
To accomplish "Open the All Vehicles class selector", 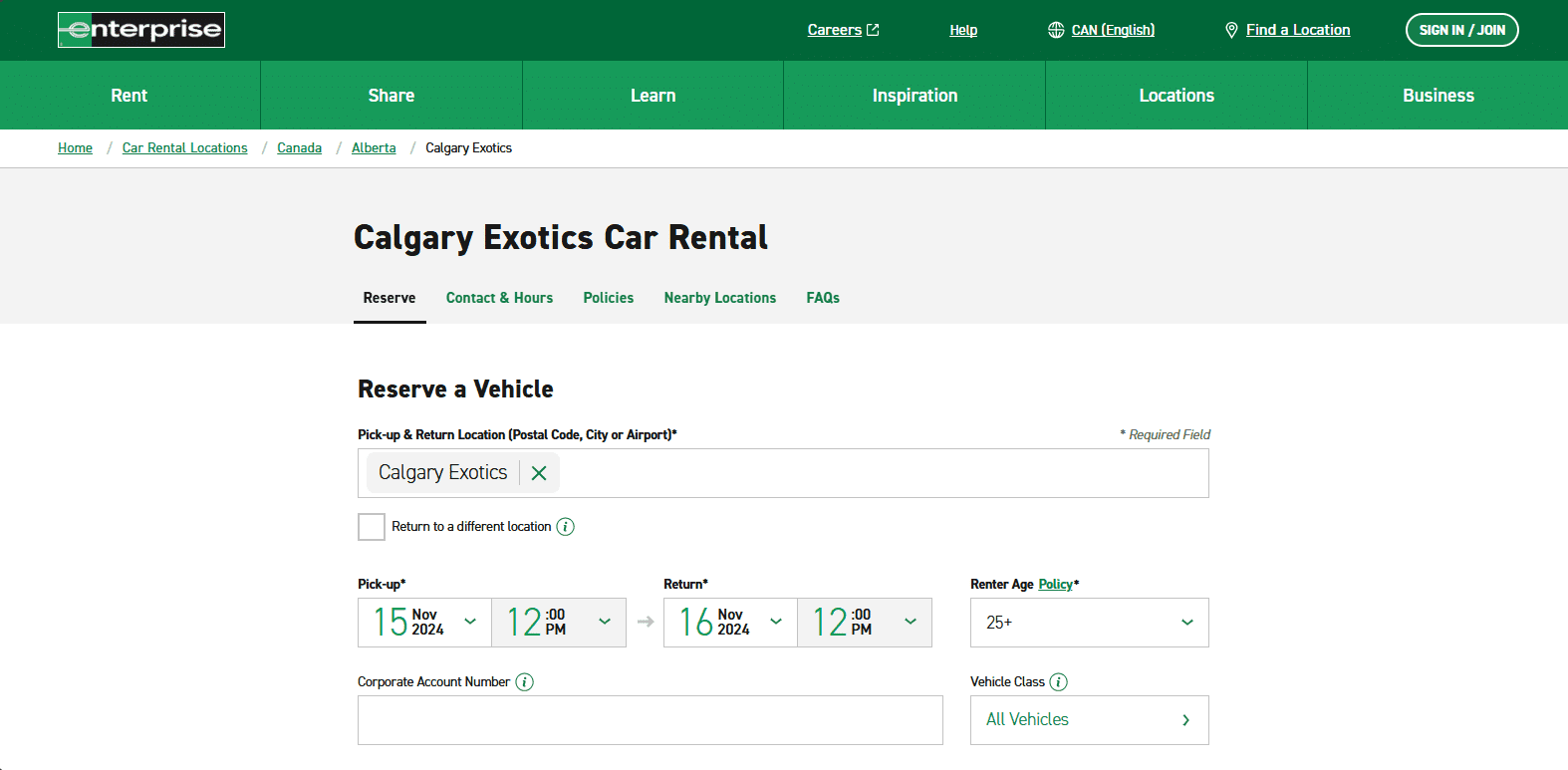I will pyautogui.click(x=1090, y=720).
